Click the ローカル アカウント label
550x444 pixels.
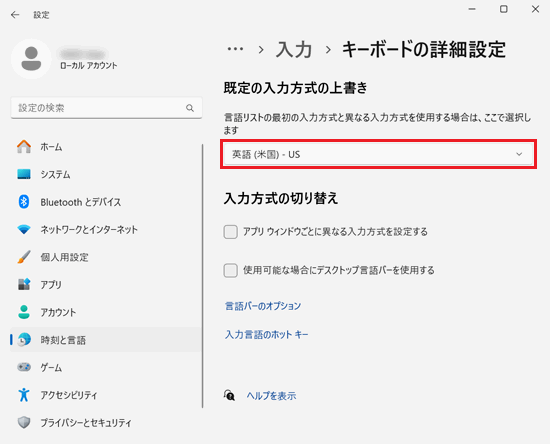click(x=88, y=66)
